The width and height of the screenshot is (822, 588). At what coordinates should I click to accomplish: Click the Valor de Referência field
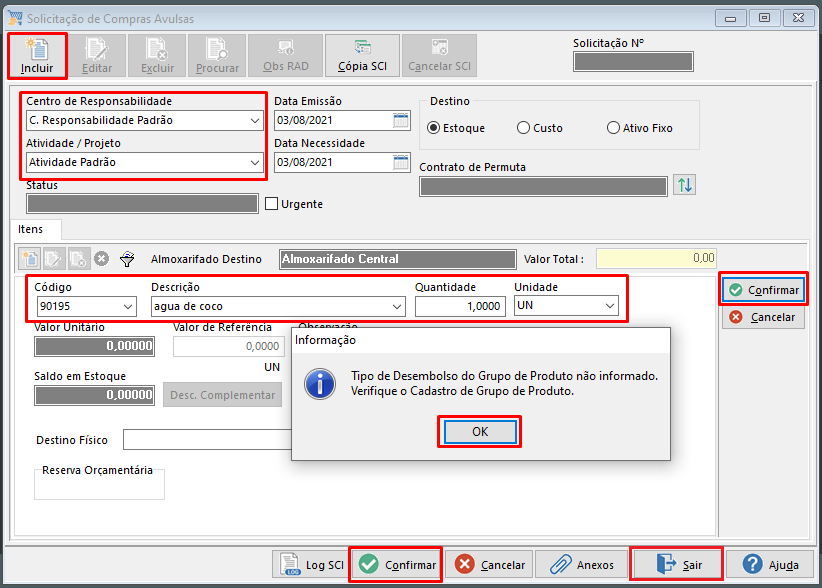pos(229,346)
